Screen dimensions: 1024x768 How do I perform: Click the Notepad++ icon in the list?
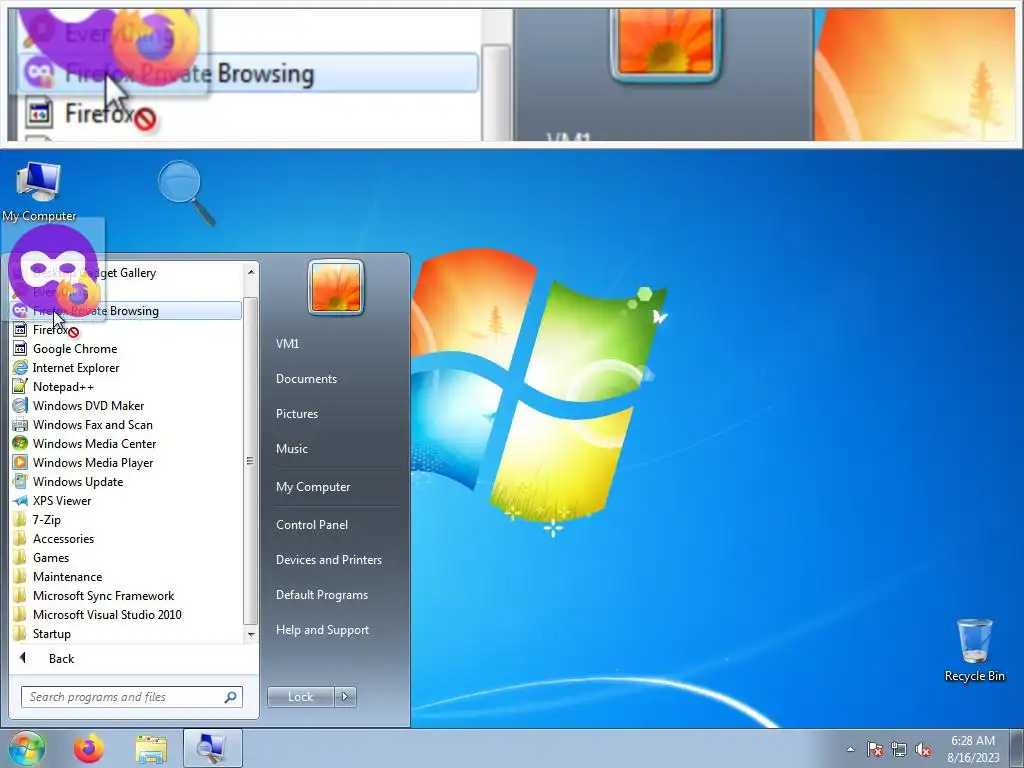pos(20,386)
